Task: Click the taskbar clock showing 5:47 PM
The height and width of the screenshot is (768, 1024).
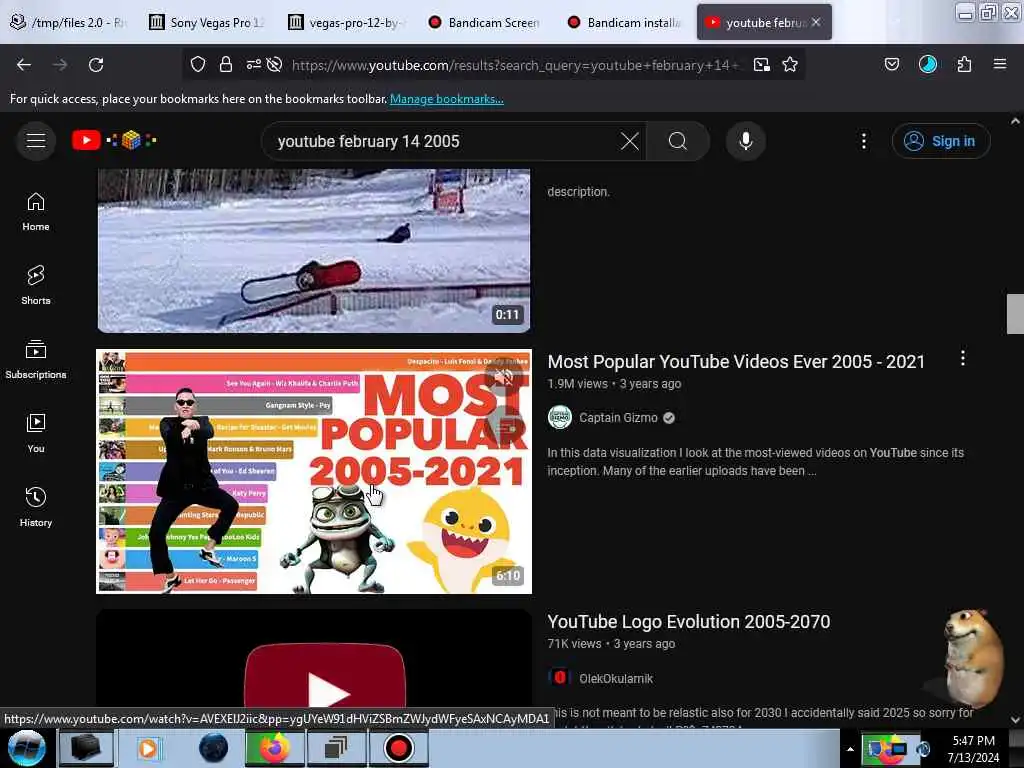Action: coord(973,749)
